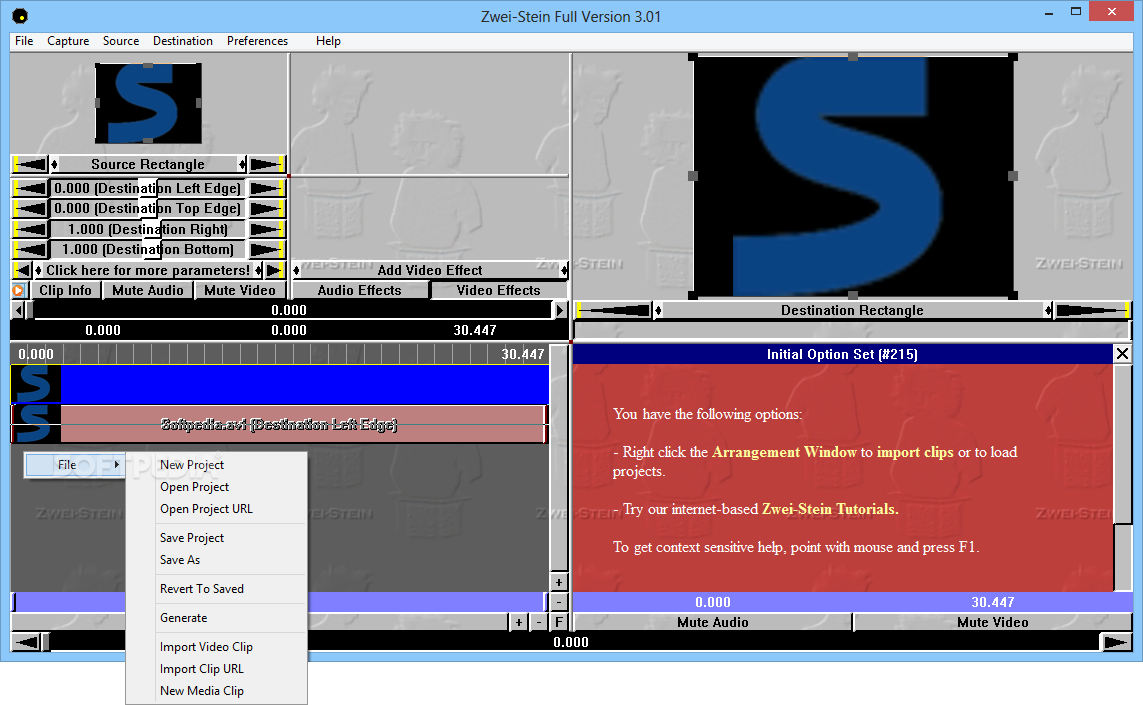This screenshot has height=705, width=1143.
Task: Open the Source Rectangle selector
Action: [x=148, y=164]
